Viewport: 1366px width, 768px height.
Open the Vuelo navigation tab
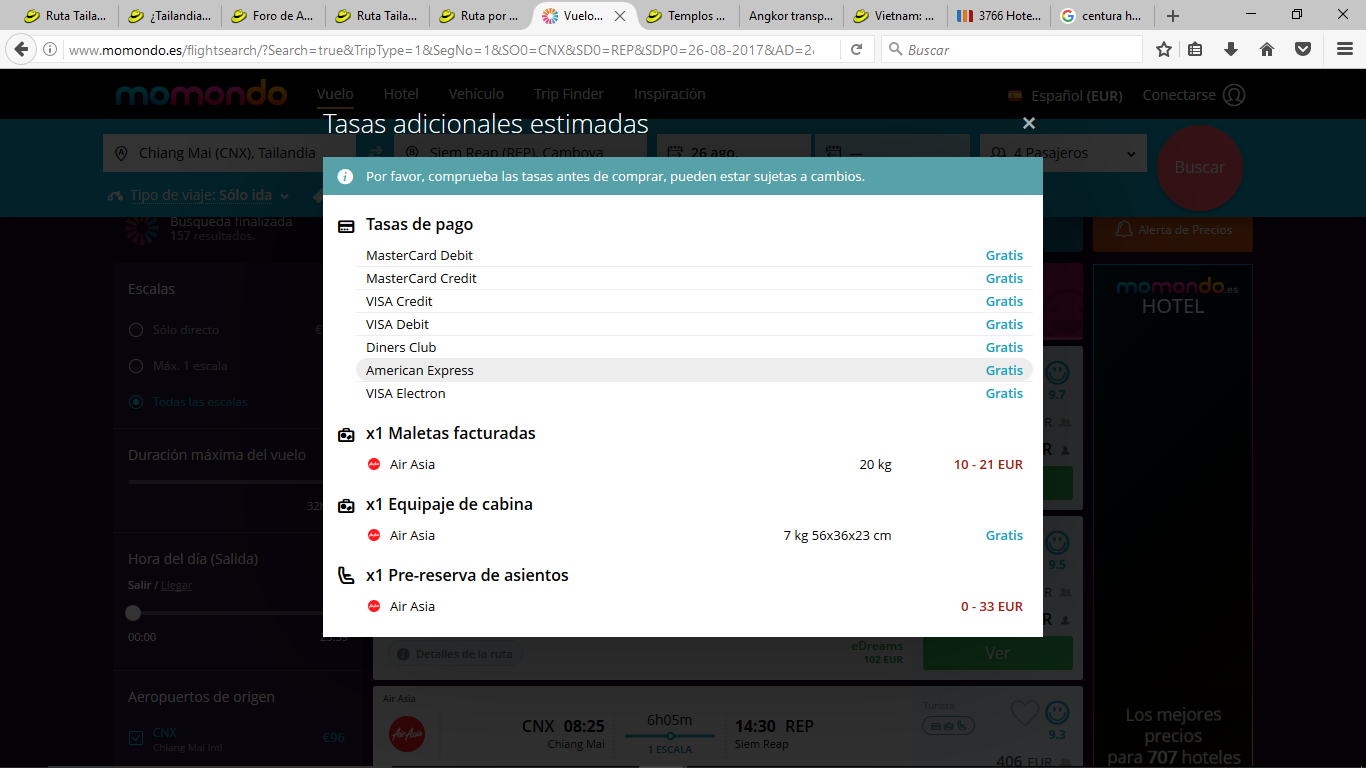click(x=335, y=94)
